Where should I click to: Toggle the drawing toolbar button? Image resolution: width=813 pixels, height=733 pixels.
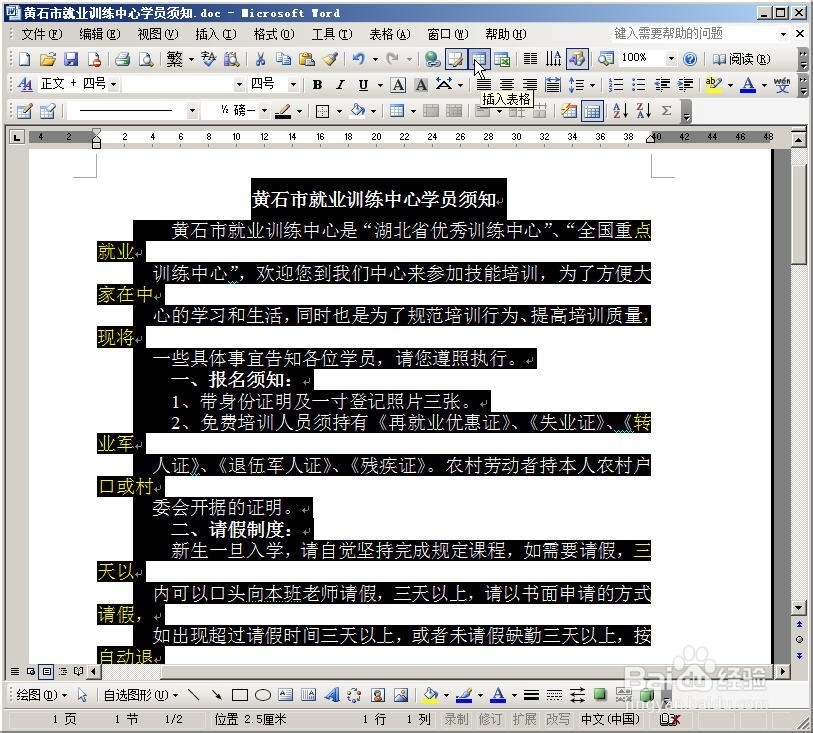577,59
